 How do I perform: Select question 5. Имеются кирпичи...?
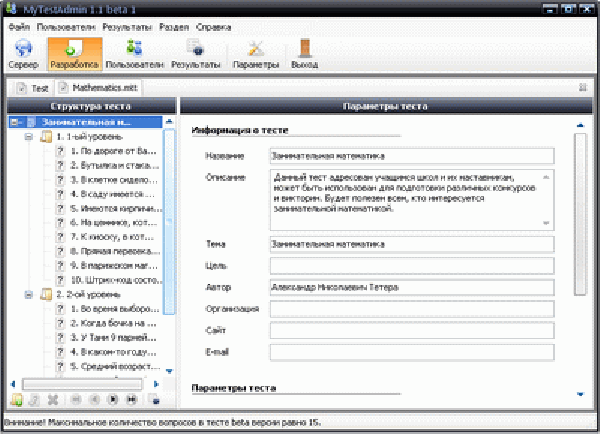point(116,209)
